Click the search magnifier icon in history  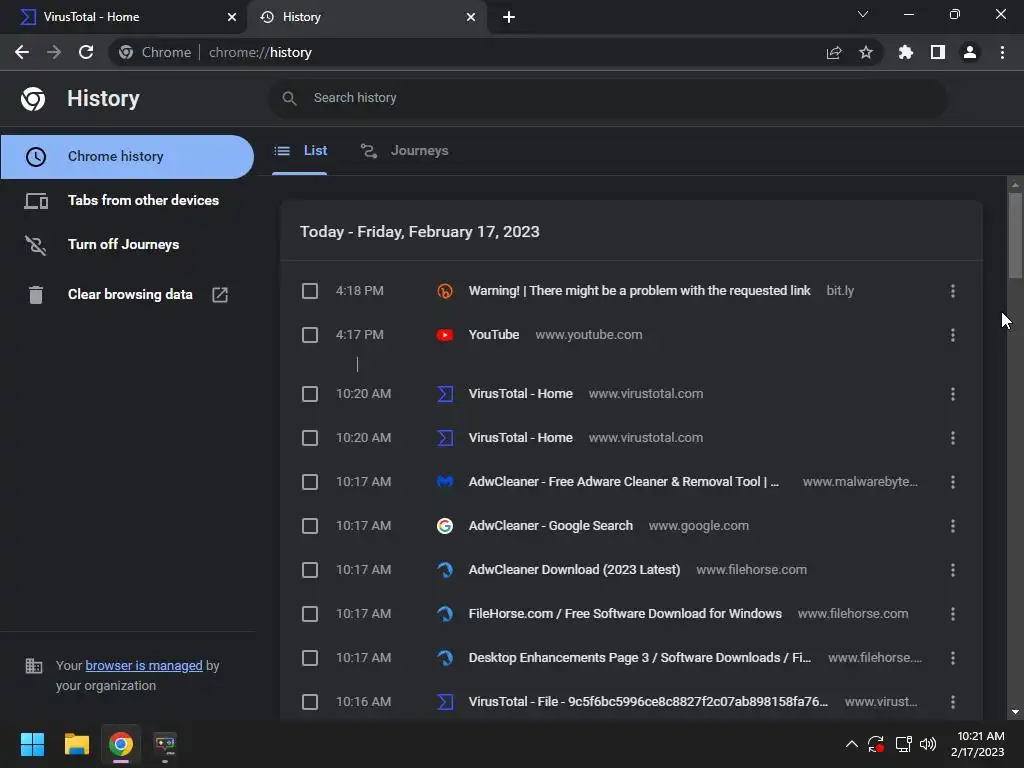[289, 98]
